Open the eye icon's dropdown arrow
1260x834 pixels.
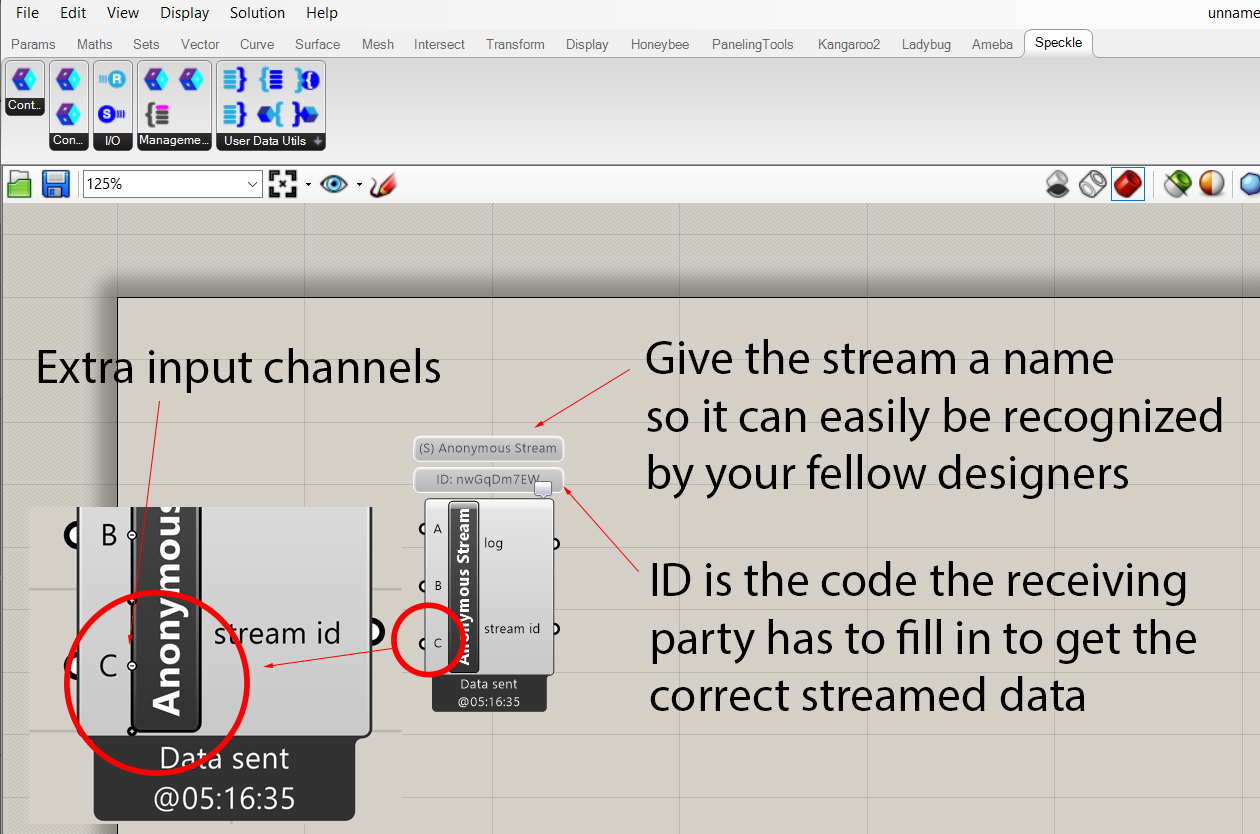click(x=358, y=184)
